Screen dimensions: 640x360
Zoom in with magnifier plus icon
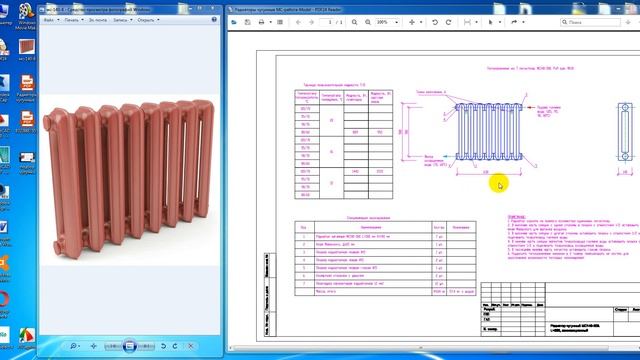[x=354, y=22]
